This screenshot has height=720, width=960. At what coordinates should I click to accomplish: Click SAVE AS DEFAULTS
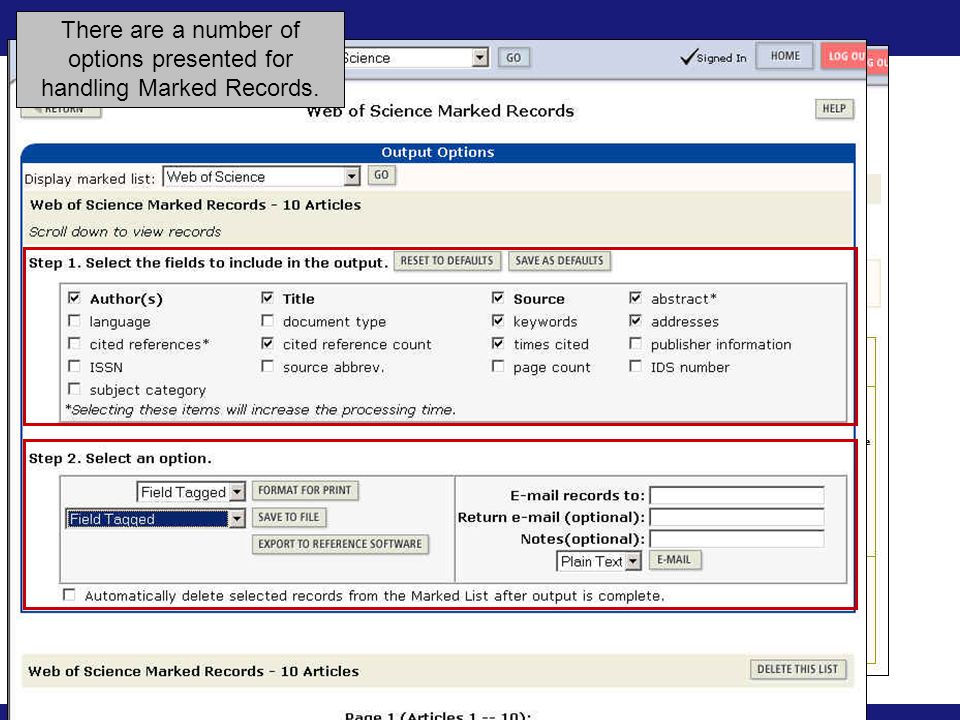[x=559, y=261]
